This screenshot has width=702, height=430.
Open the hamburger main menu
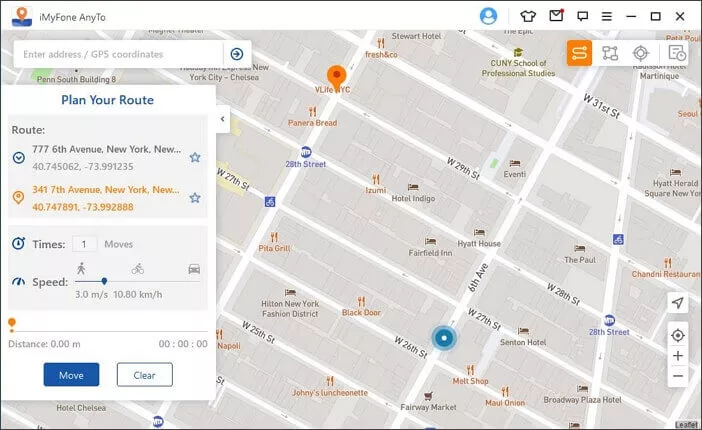pos(607,16)
